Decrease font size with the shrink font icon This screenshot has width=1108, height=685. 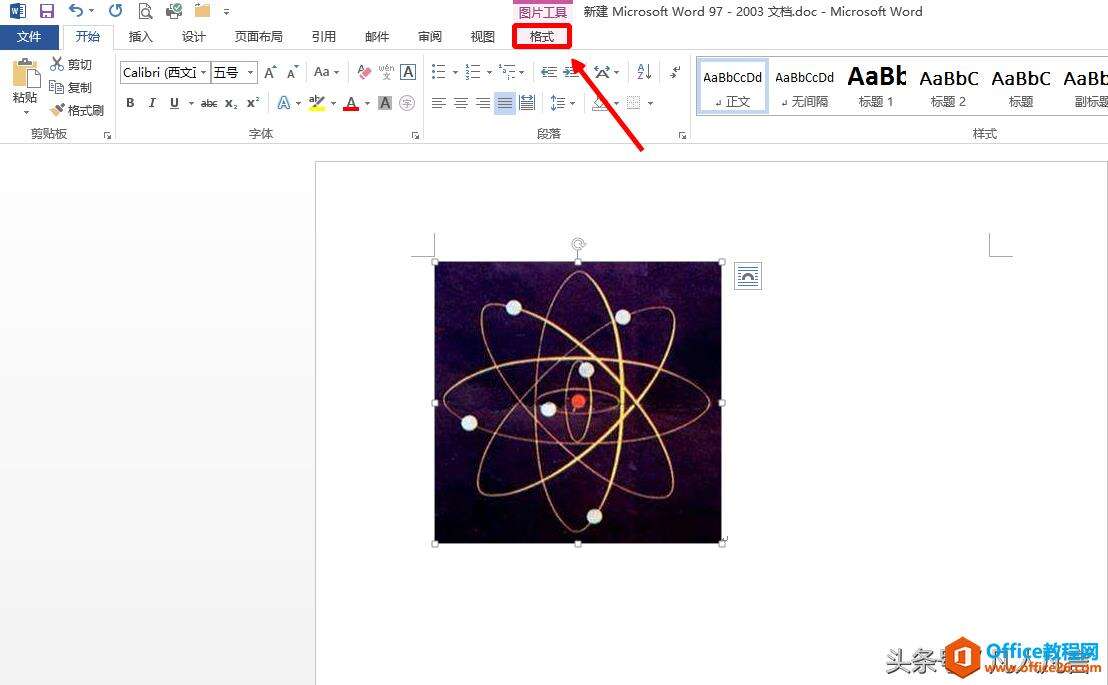293,72
